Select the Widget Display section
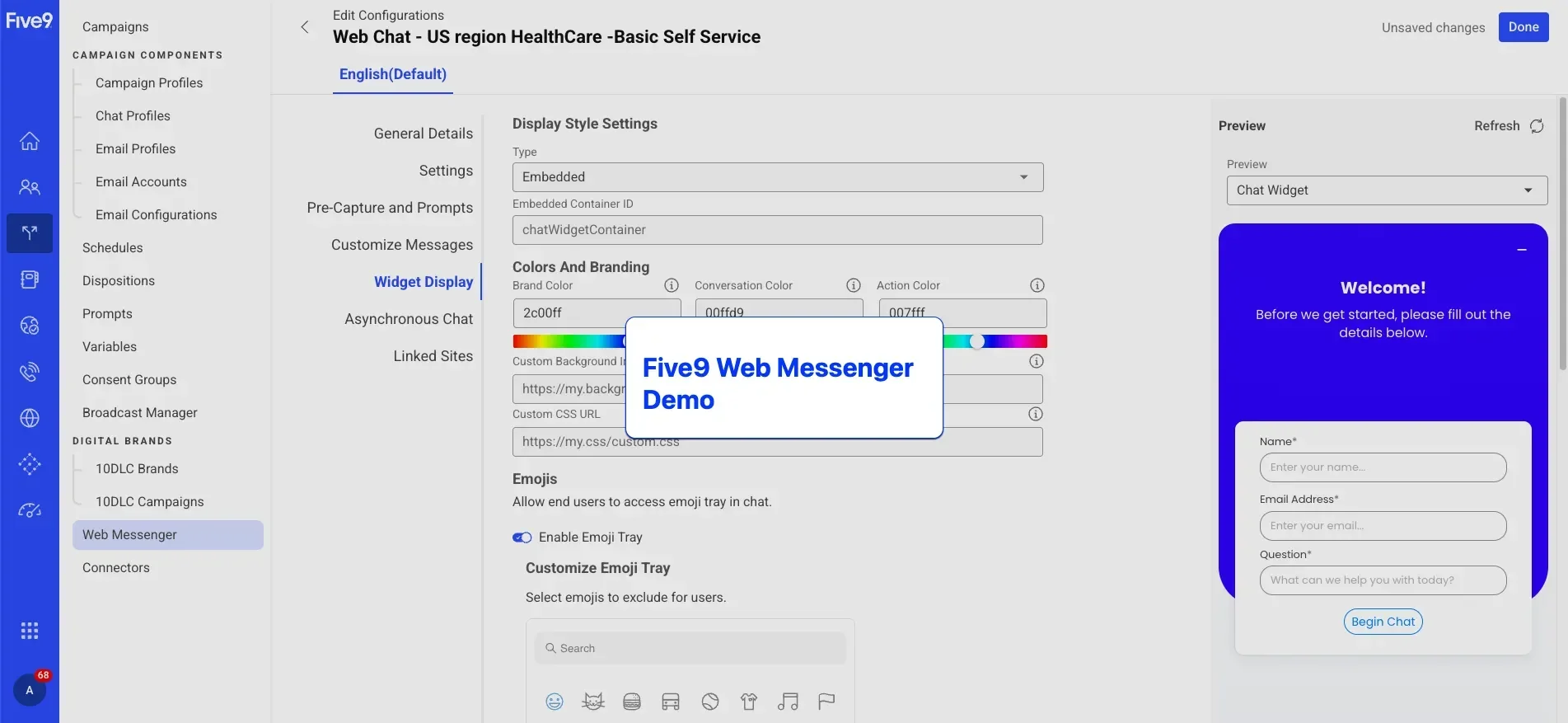 tap(424, 282)
